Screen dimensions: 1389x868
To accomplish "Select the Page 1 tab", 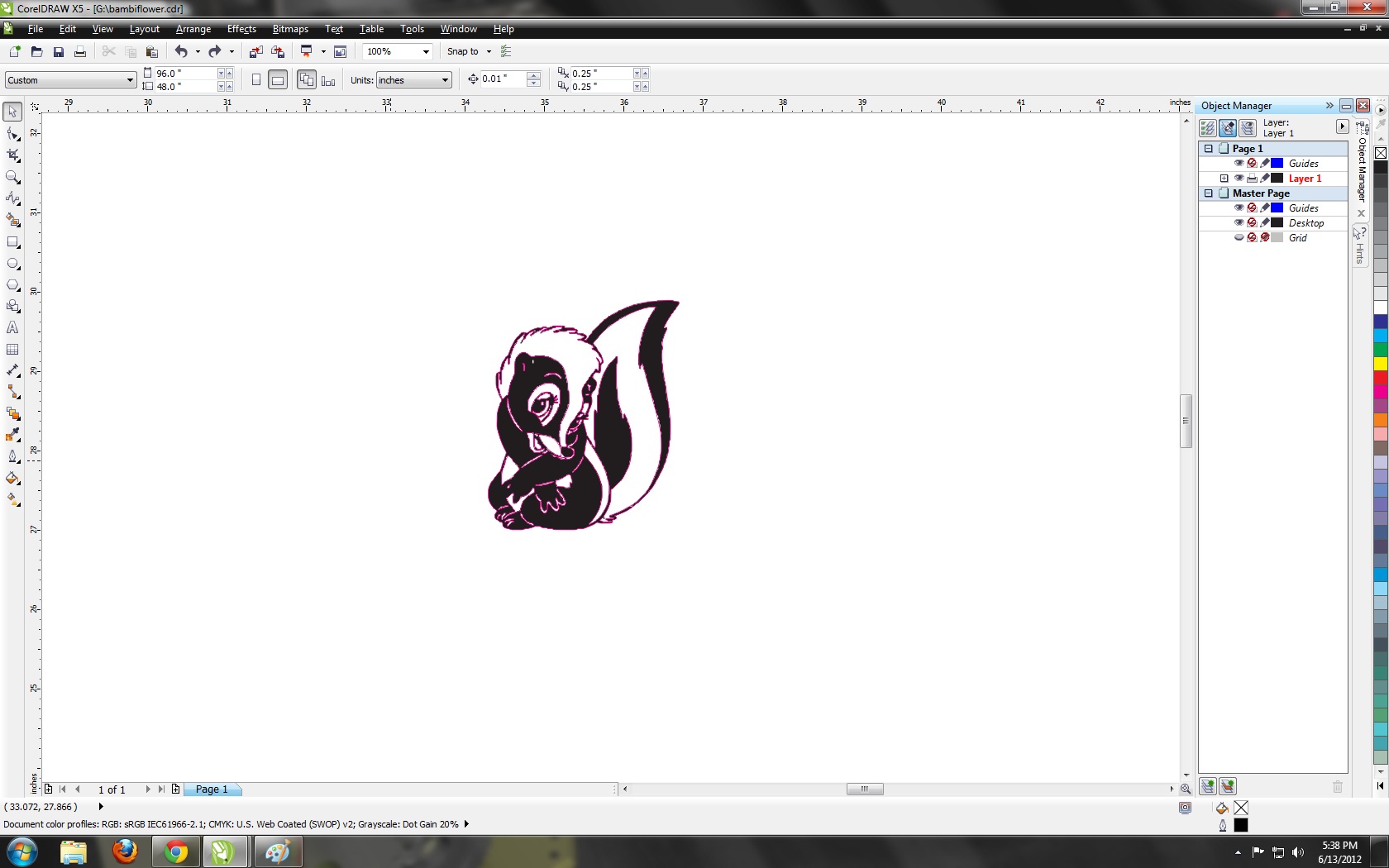I will click(212, 789).
